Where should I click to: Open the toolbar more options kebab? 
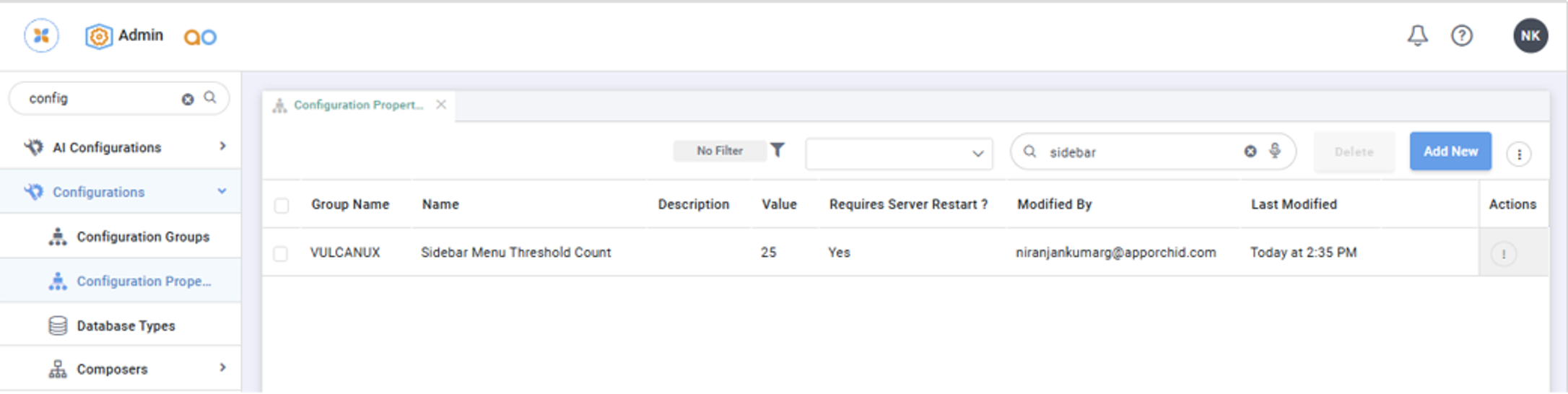1519,154
